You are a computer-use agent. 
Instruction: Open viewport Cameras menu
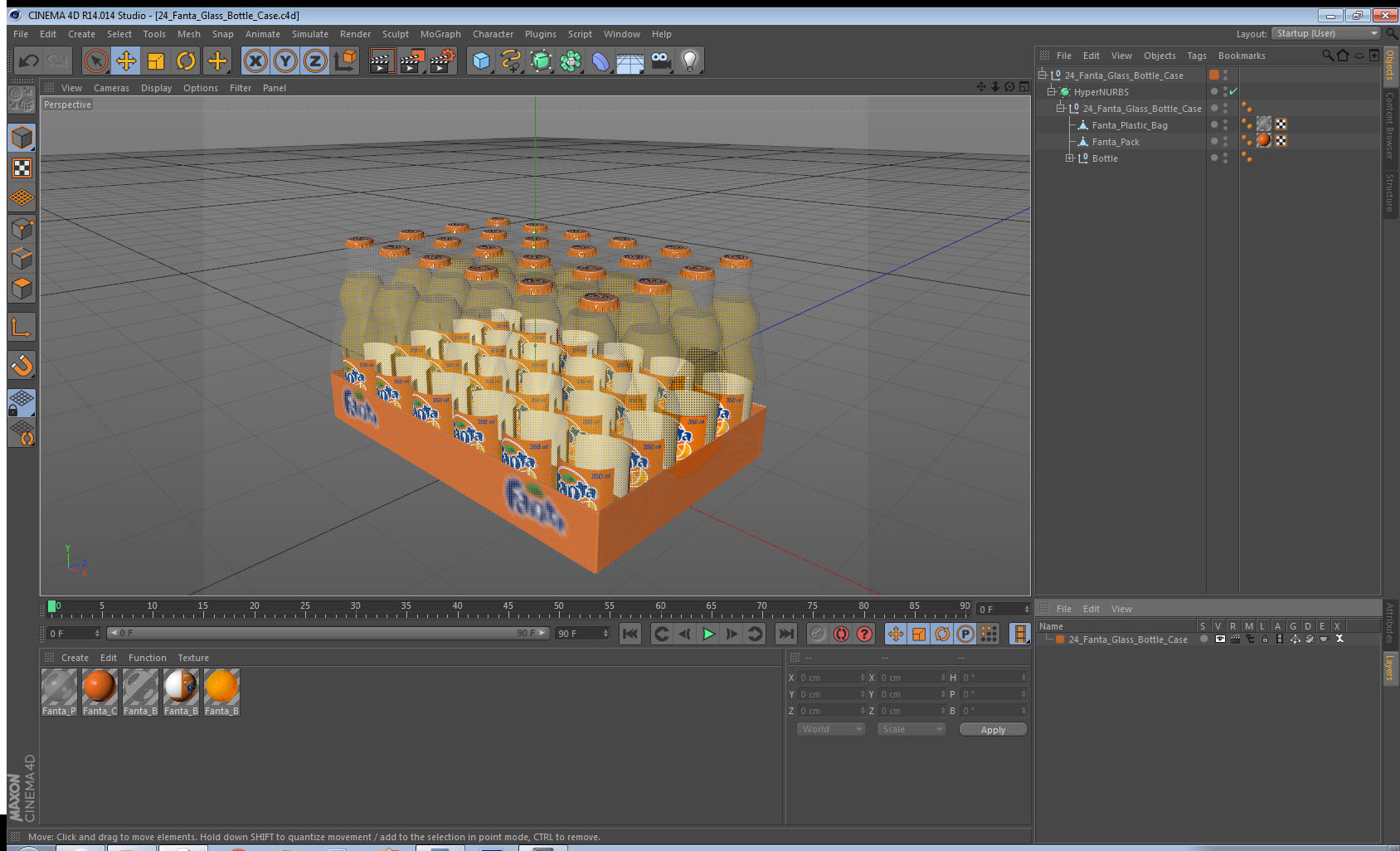(x=111, y=88)
